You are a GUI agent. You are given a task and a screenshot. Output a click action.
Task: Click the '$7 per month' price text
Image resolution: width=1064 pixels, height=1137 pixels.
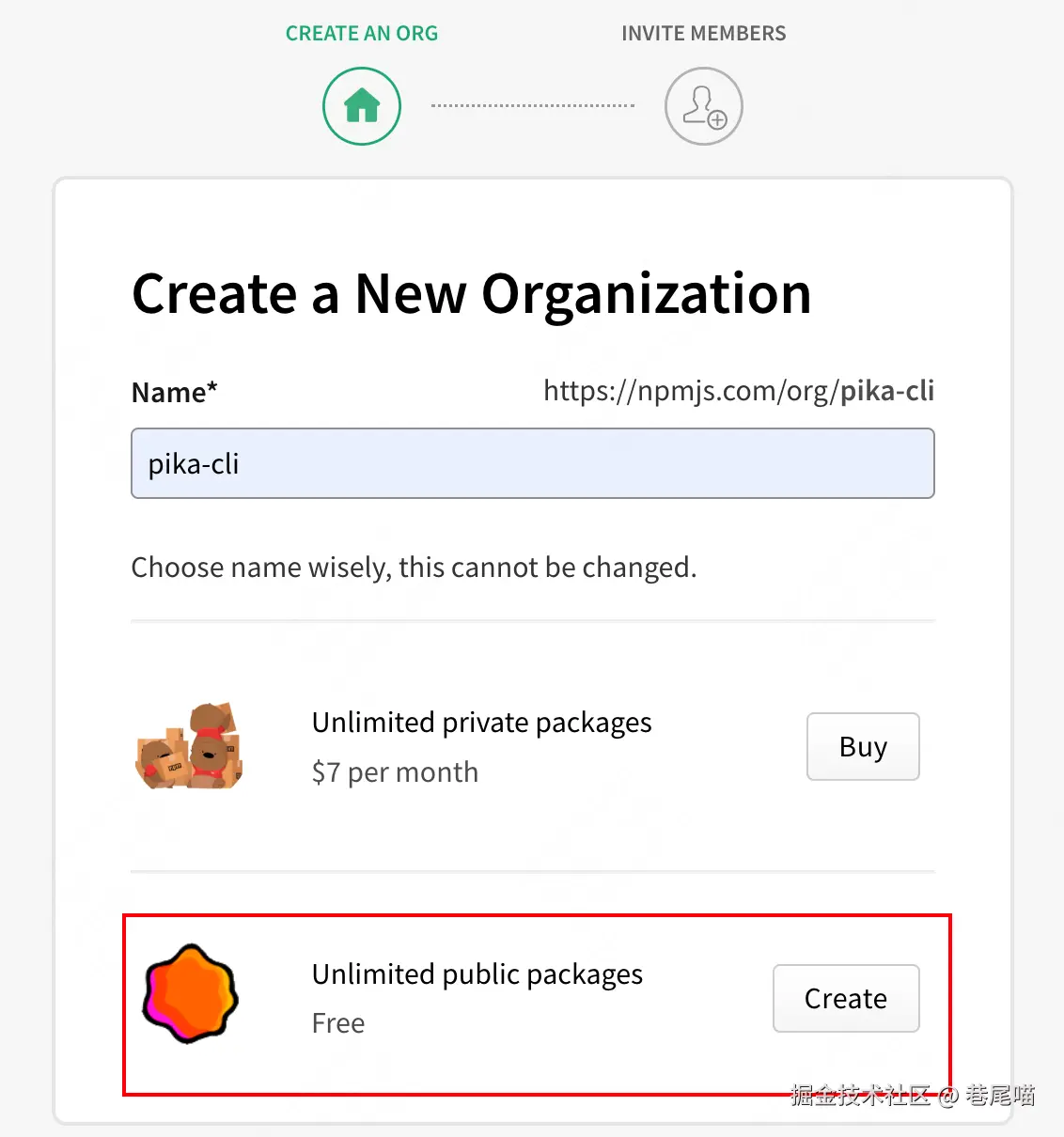point(395,772)
